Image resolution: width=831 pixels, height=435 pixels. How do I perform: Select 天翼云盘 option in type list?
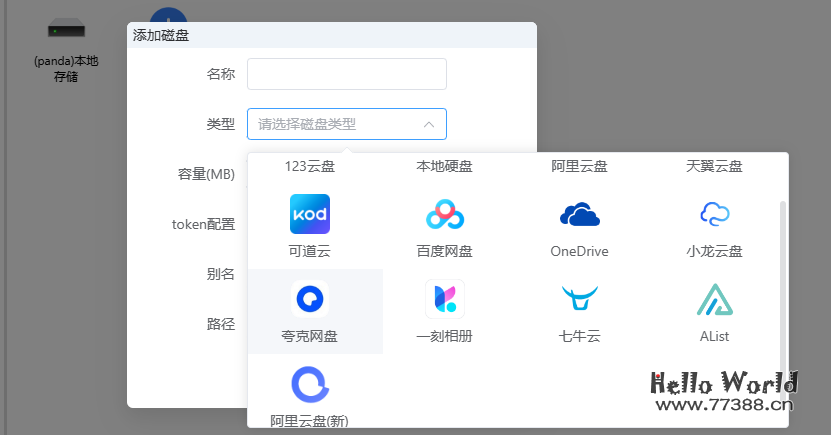point(714,166)
